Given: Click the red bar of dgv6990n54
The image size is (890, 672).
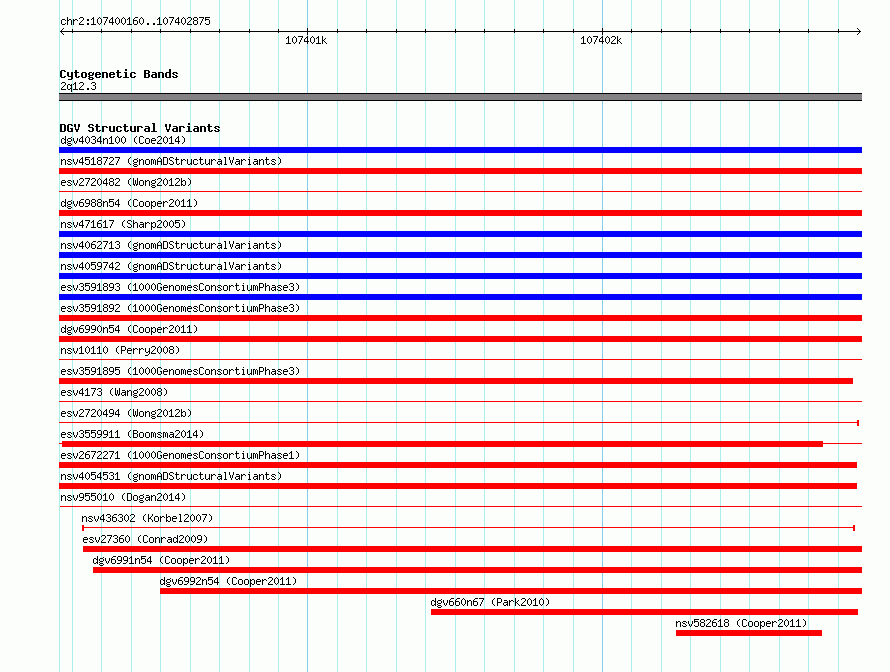Looking at the screenshot, I should (x=460, y=339).
